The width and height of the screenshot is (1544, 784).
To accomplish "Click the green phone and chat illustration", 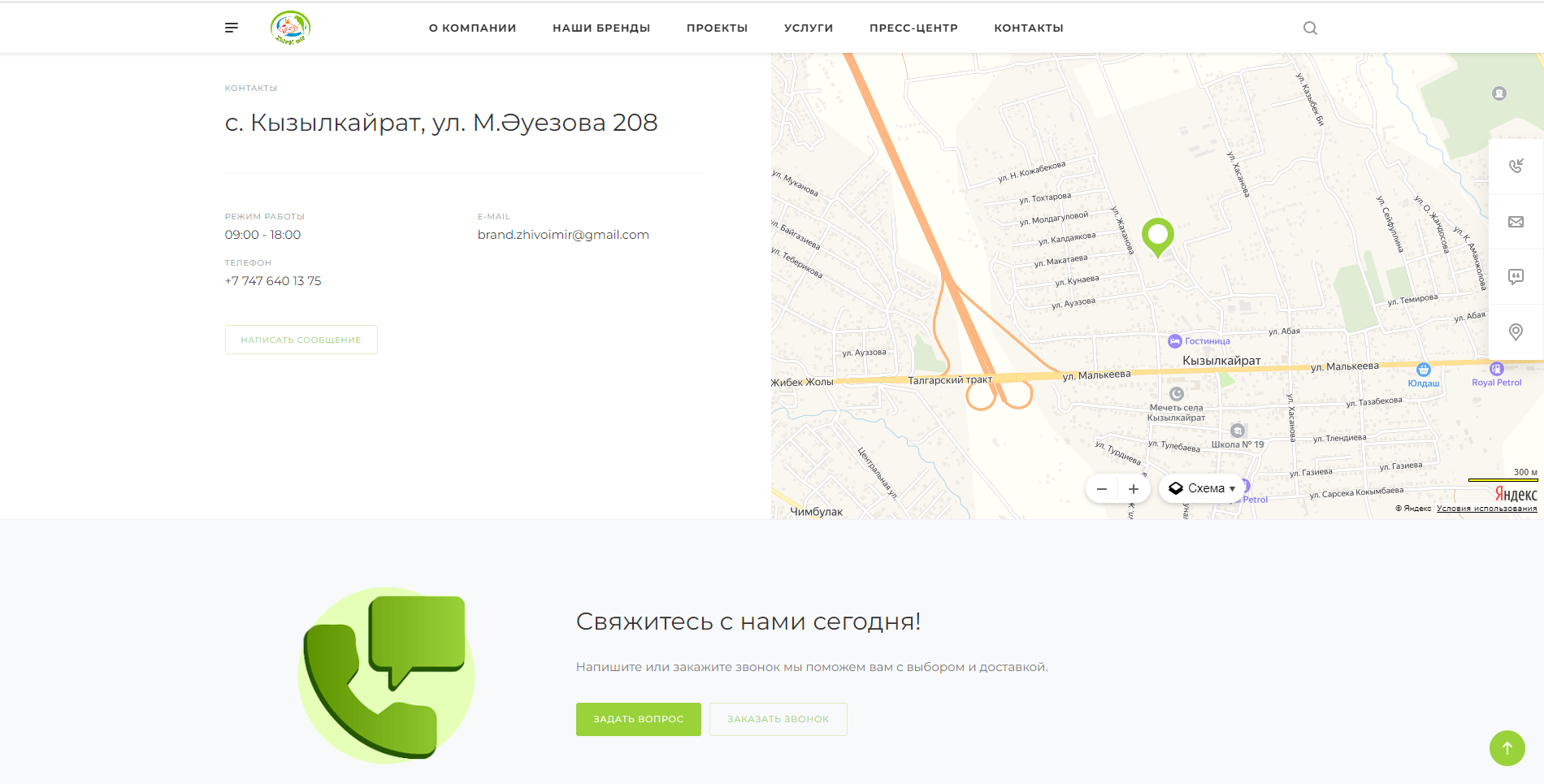I will click(386, 674).
